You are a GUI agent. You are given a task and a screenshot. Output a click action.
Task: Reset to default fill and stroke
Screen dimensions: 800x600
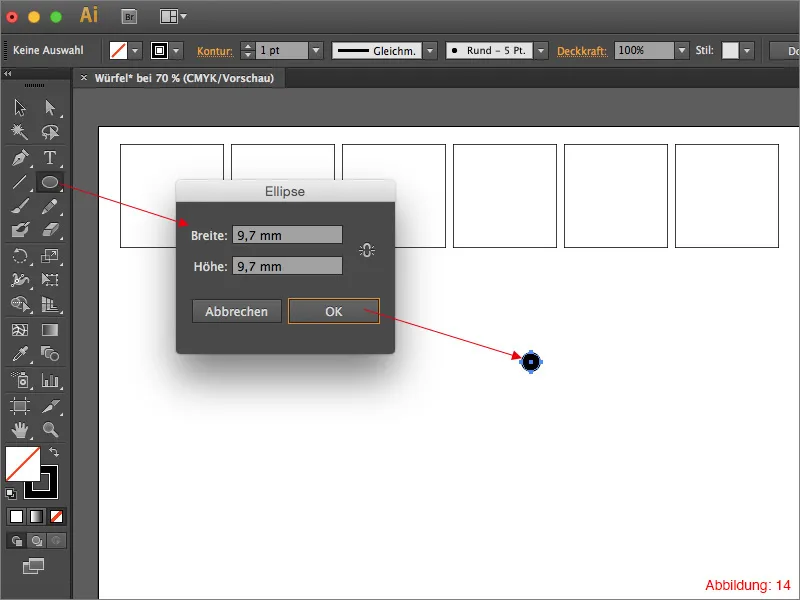click(11, 493)
